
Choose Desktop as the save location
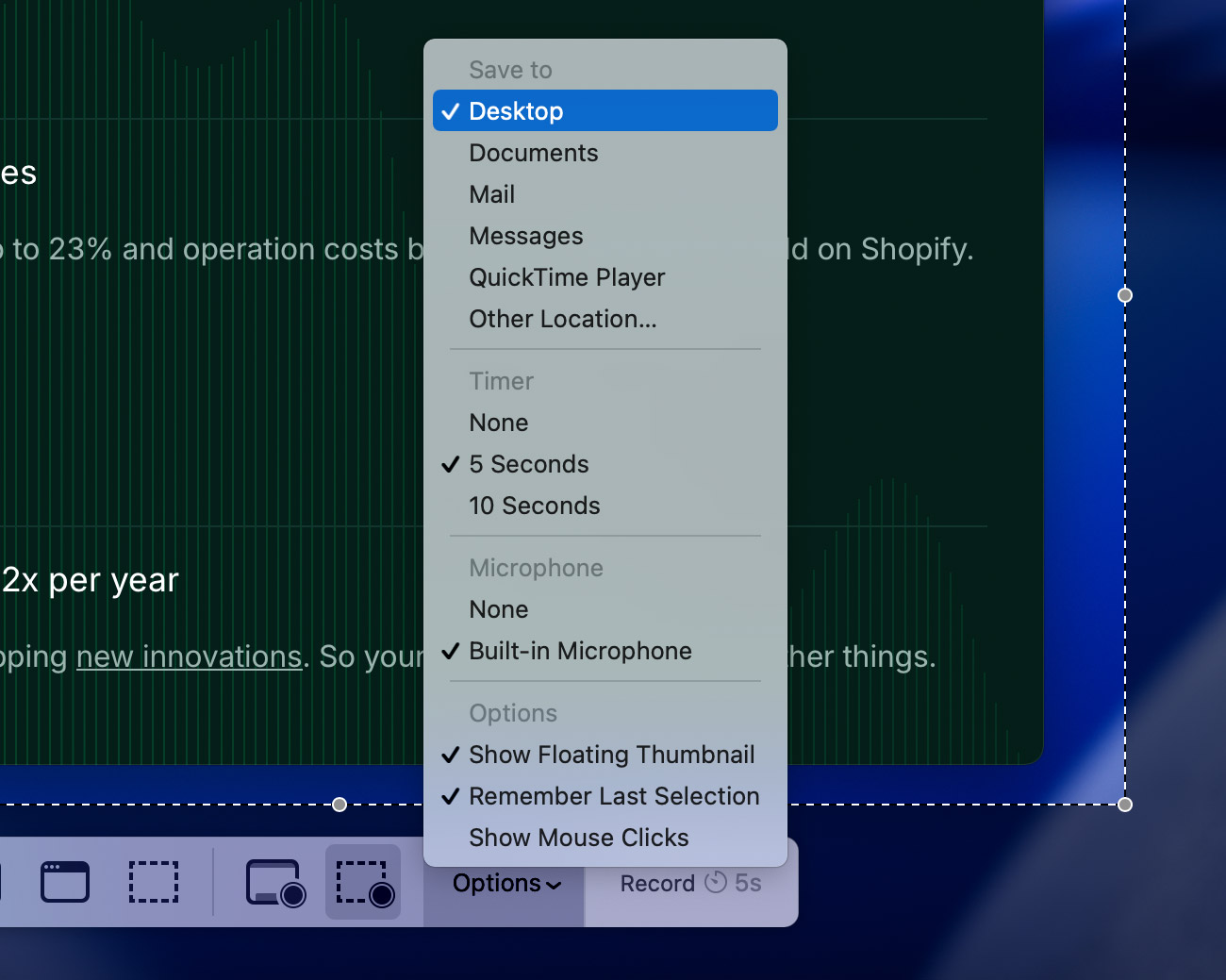coord(605,110)
